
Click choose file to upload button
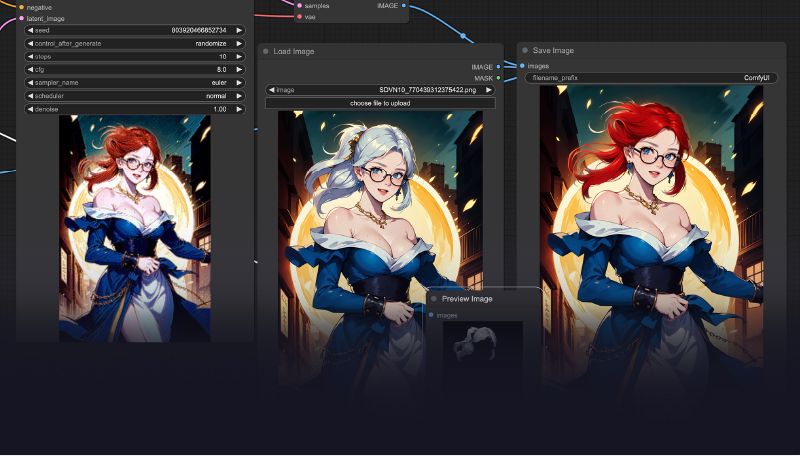[x=380, y=103]
